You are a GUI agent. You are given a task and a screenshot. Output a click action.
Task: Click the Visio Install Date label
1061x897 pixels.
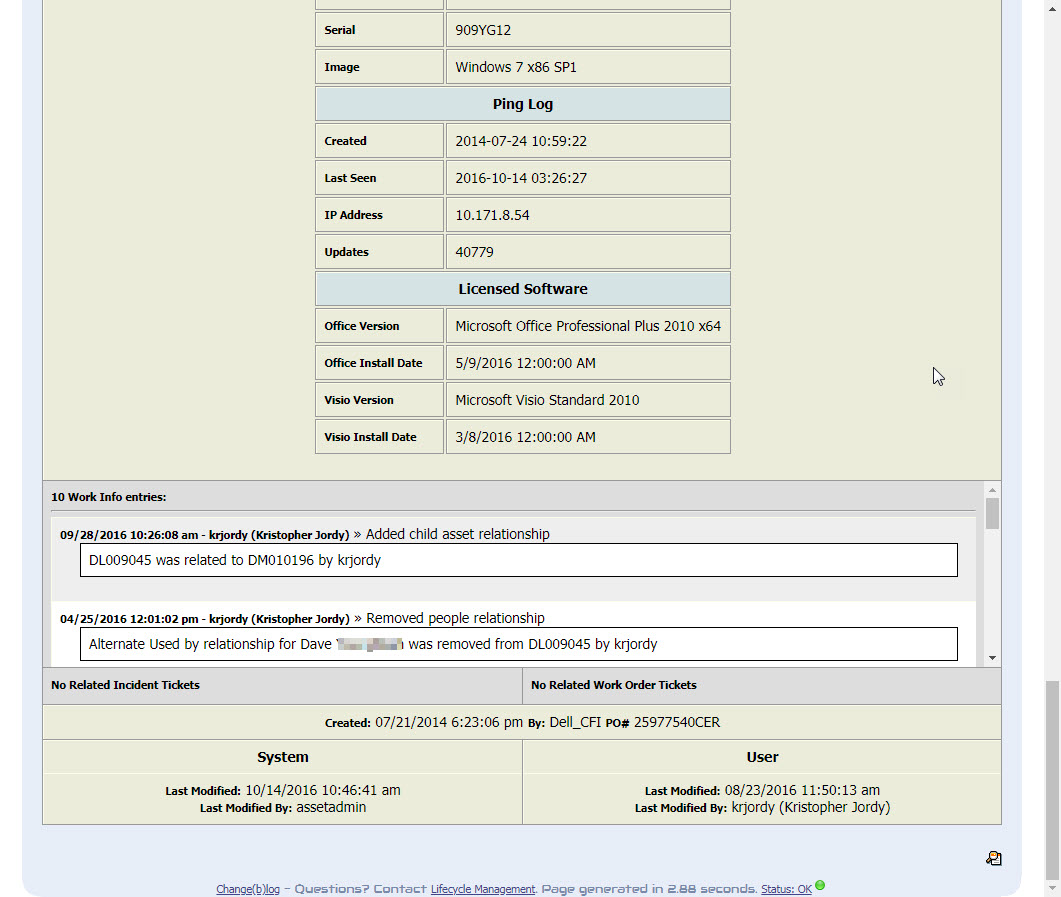(370, 437)
